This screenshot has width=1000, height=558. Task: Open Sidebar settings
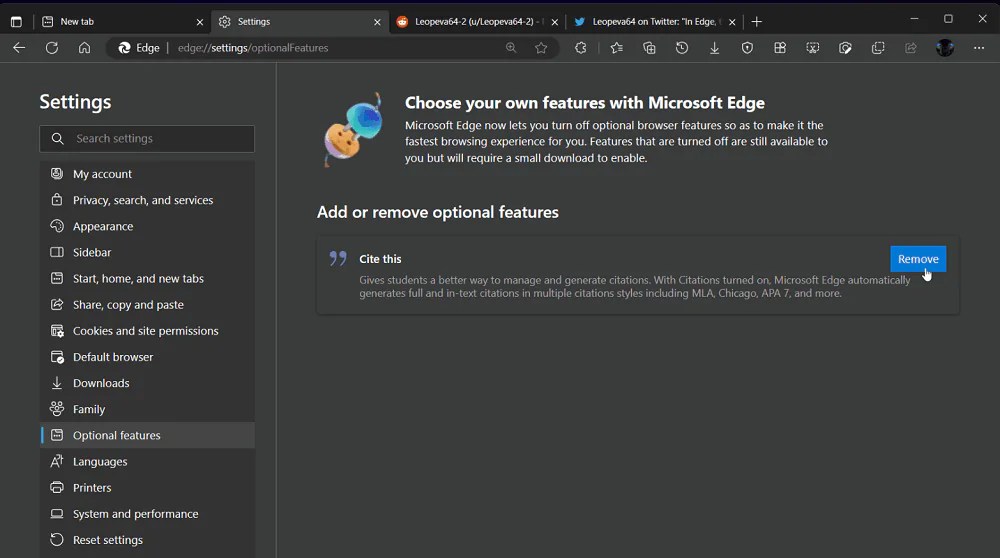coord(147,252)
